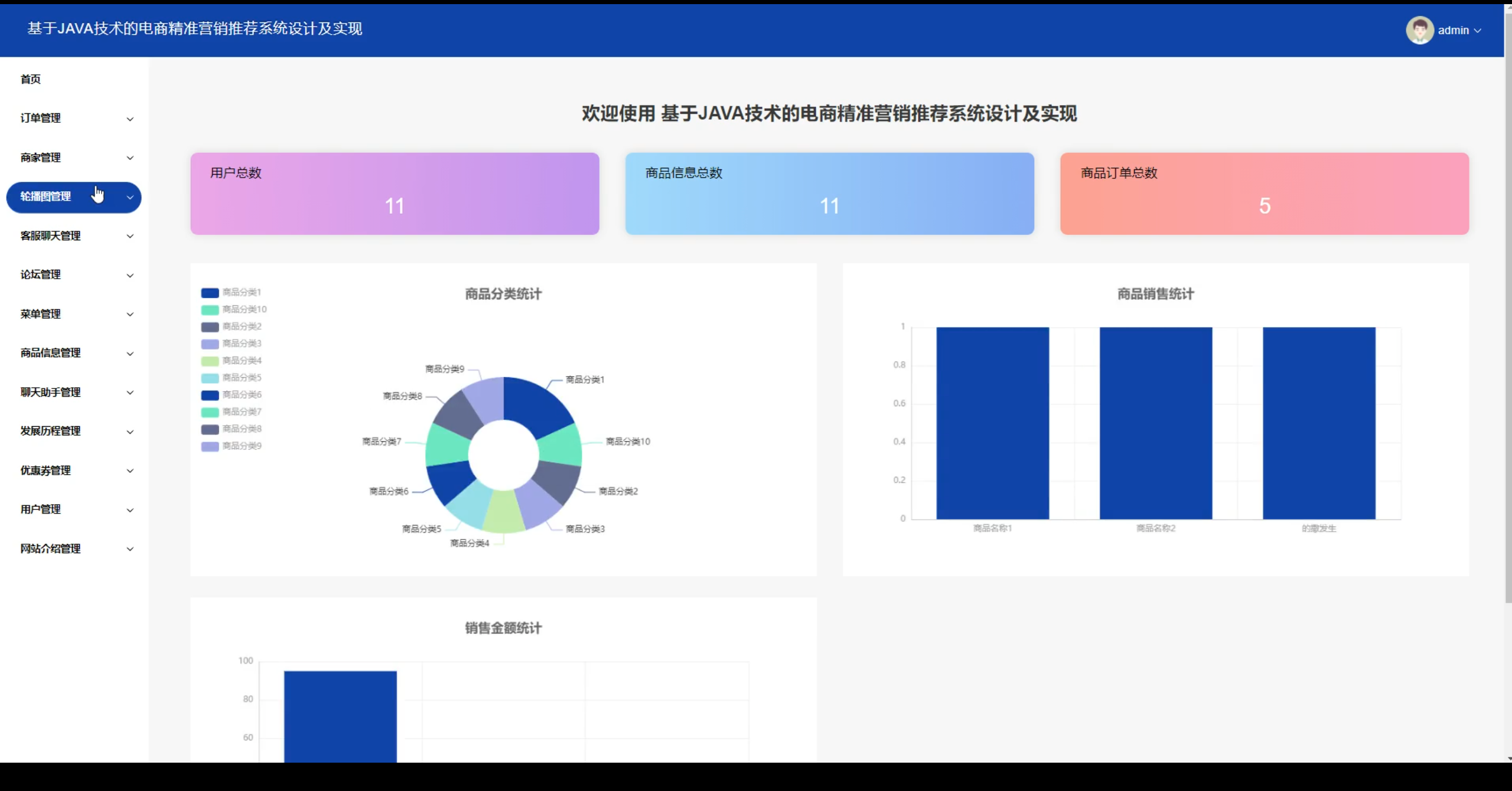Click 商品分类9 legend color swatch
The width and height of the screenshot is (1512, 791).
[210, 446]
